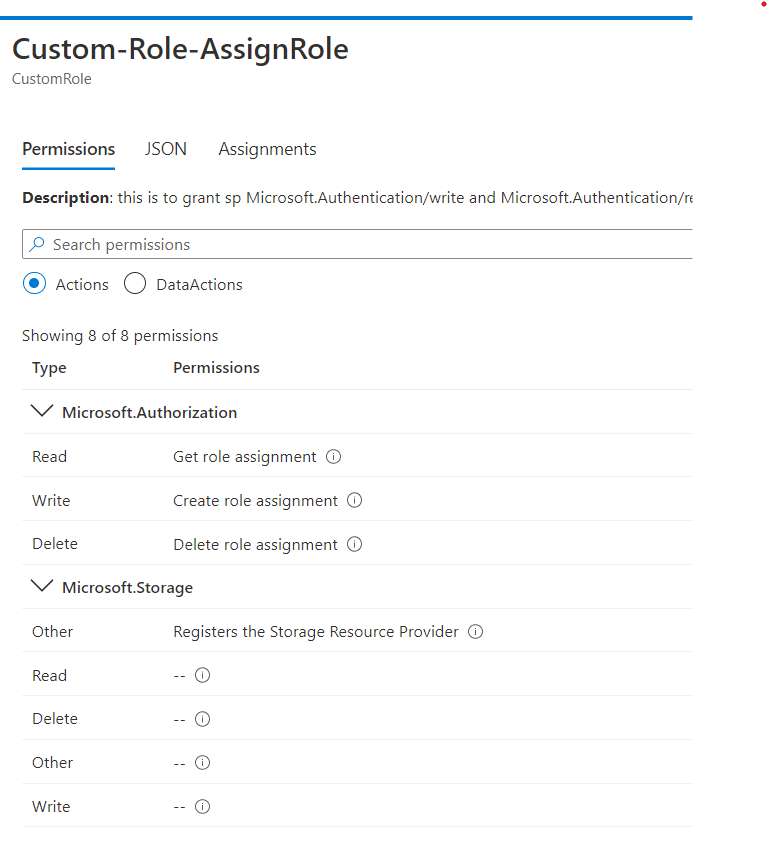Click the info icon on the Storage Read row
Screen dimensions: 767x848
point(203,675)
